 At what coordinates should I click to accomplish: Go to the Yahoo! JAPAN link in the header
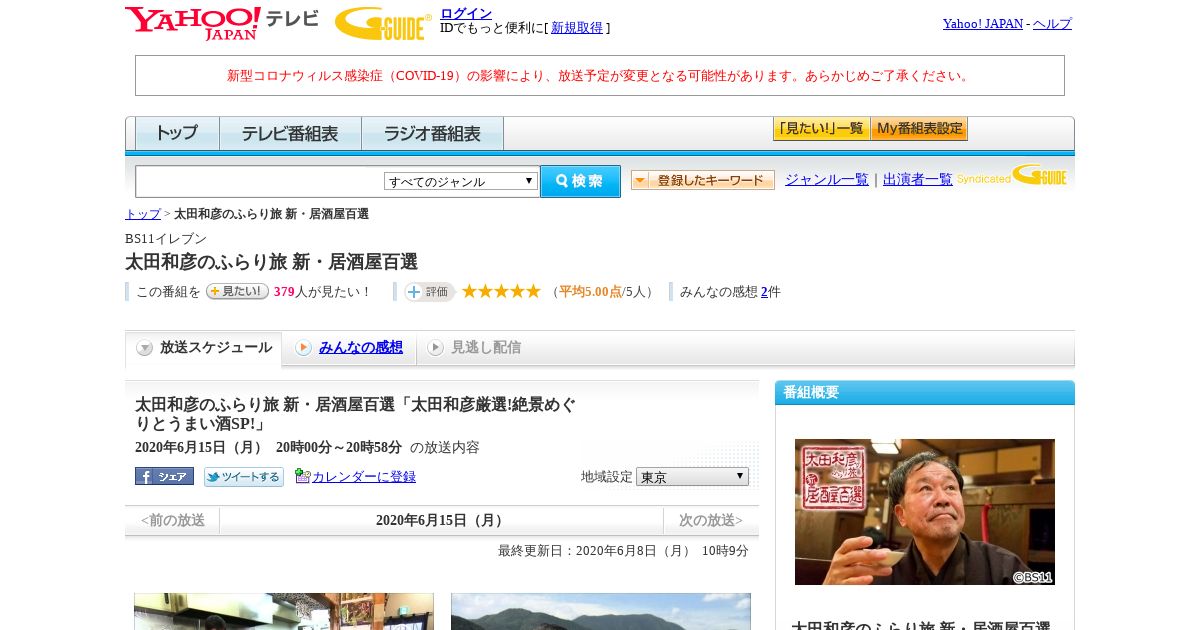983,23
